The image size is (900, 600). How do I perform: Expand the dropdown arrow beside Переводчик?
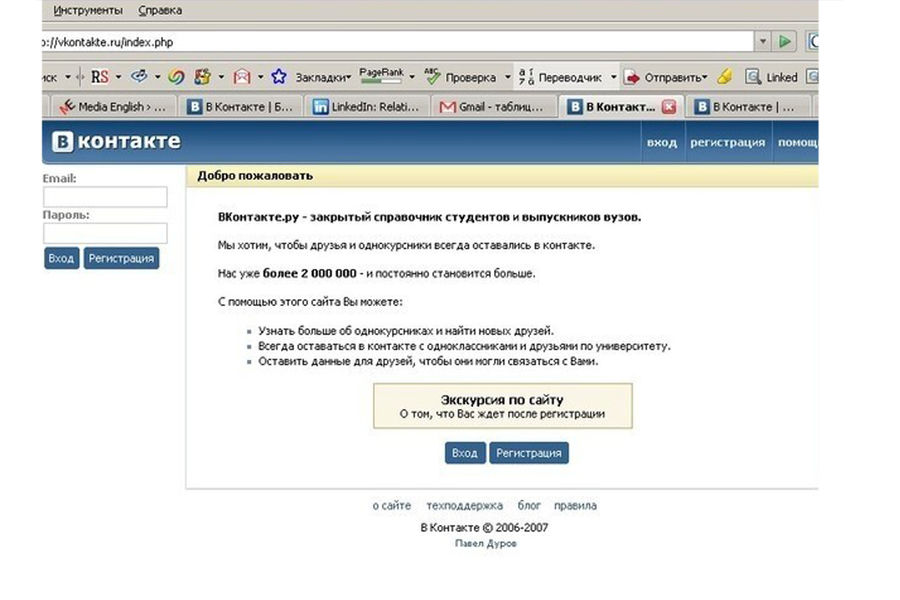[x=614, y=77]
